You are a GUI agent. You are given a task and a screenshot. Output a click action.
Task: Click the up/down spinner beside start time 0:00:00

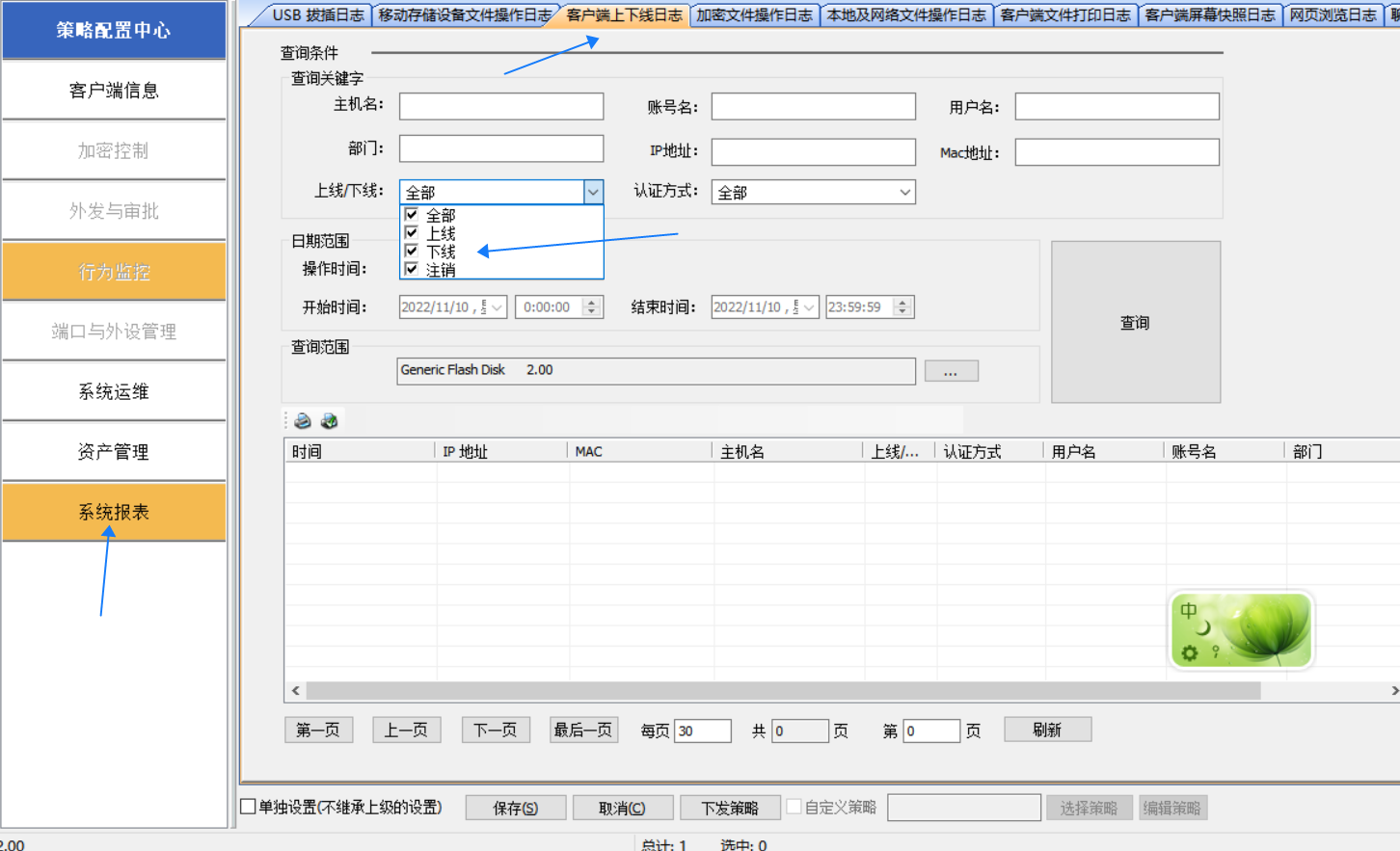pyautogui.click(x=592, y=307)
